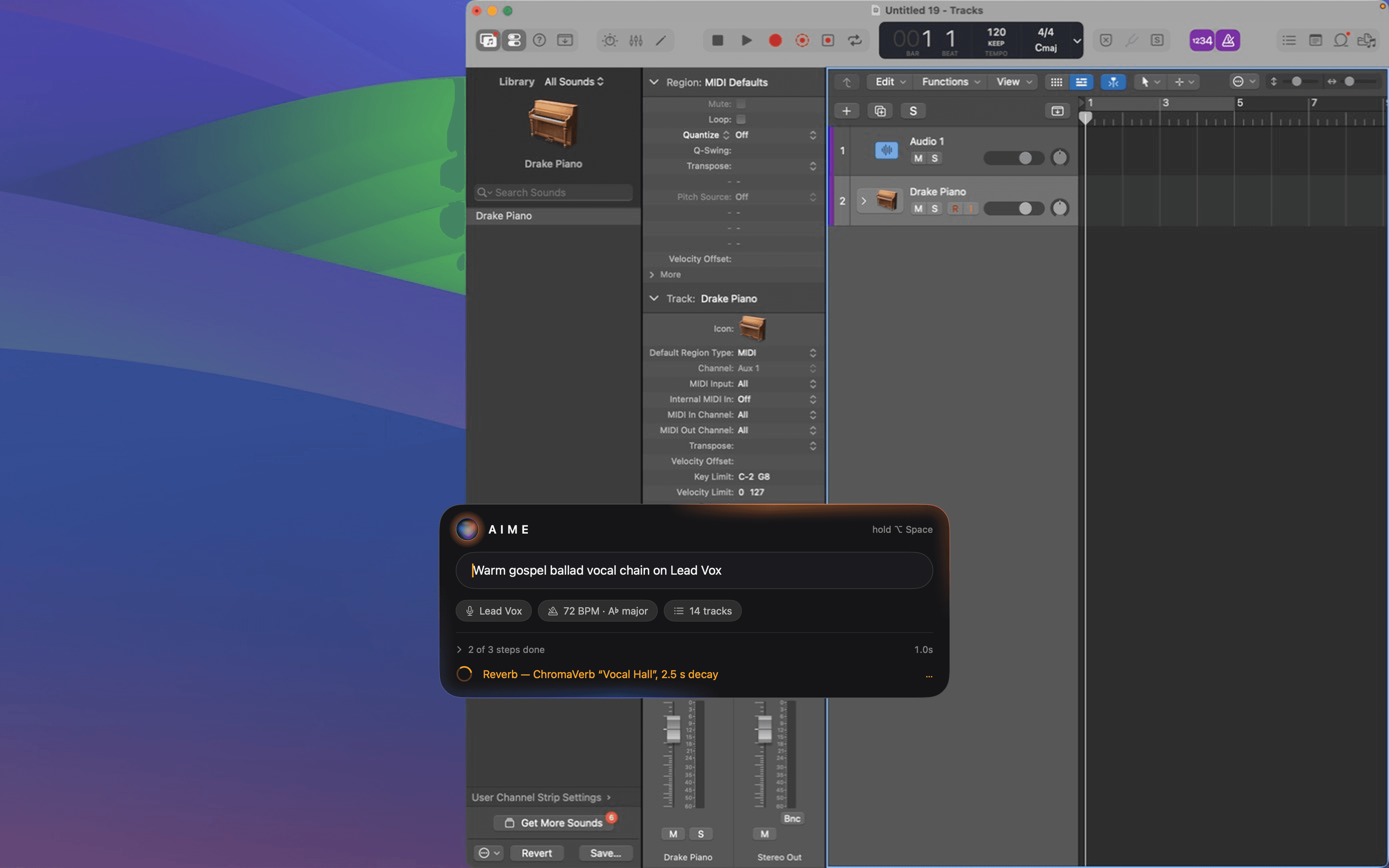
Task: Adjust Drake Piano channel strip fader
Action: pyautogui.click(x=673, y=729)
